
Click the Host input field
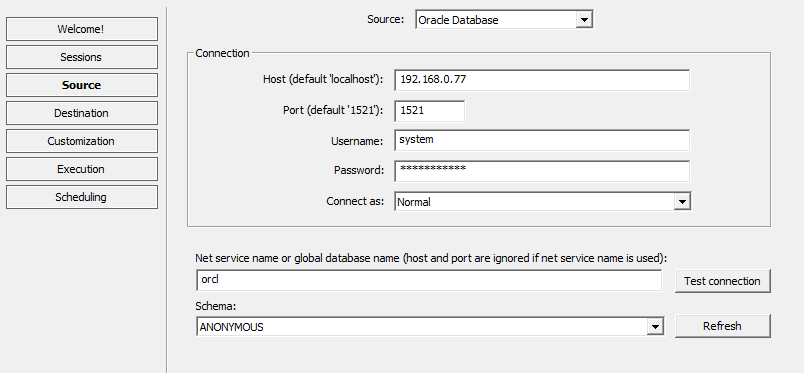[542, 80]
